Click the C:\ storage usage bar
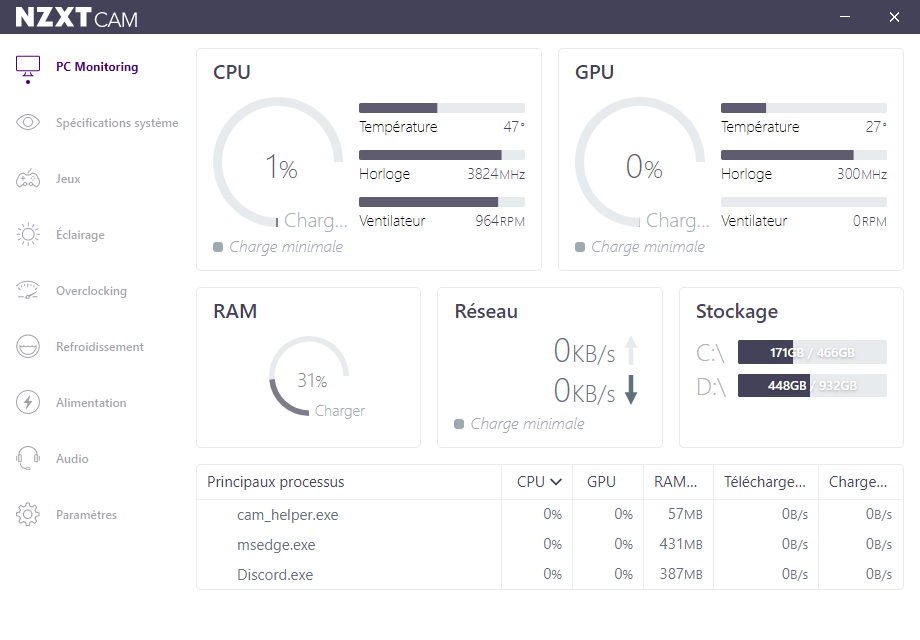 [811, 352]
